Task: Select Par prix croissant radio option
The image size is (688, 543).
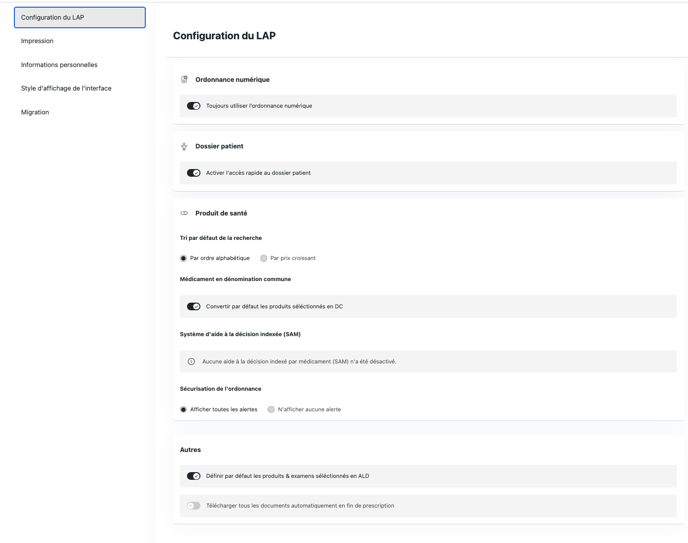Action: [x=264, y=258]
